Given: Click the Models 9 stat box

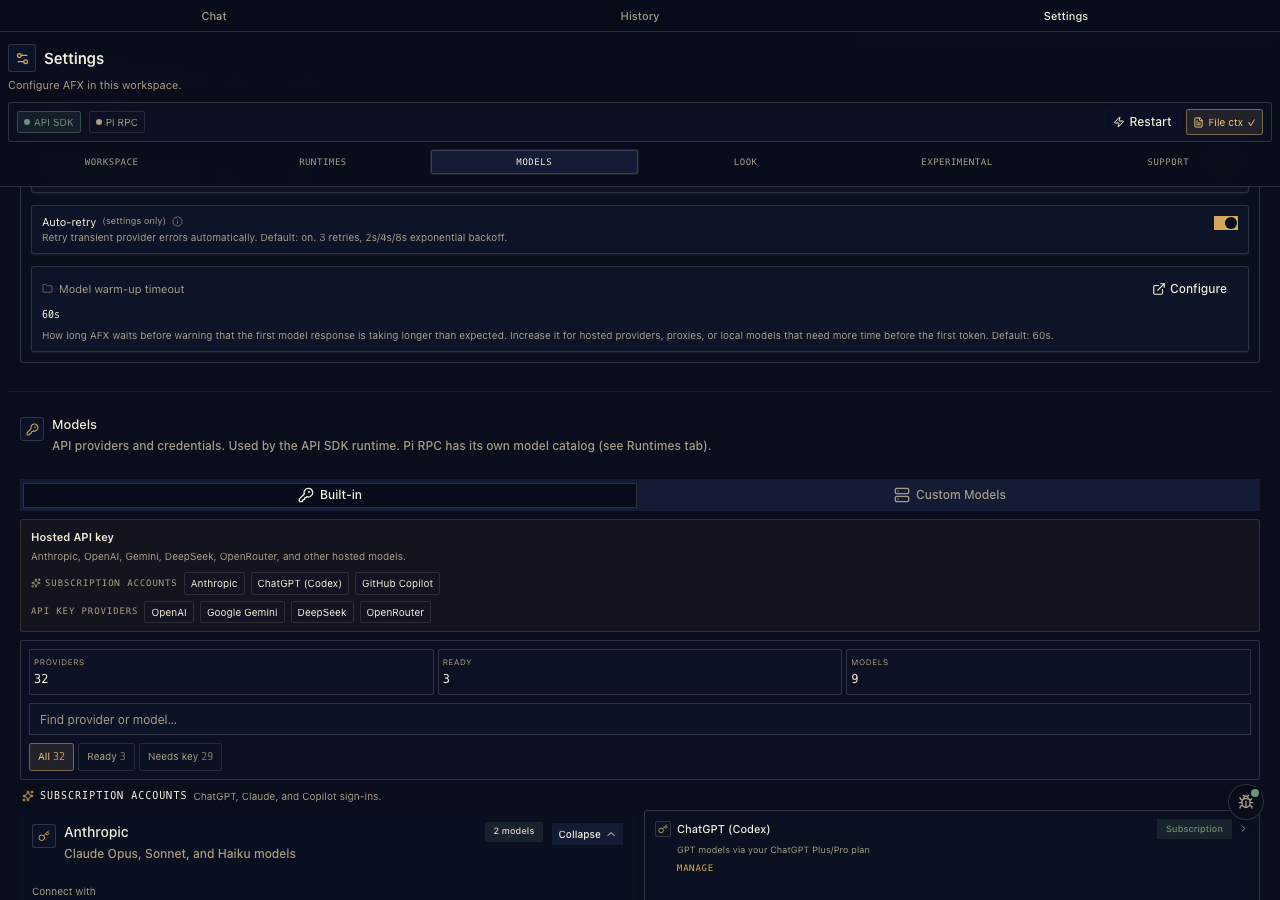Looking at the screenshot, I should 1048,672.
